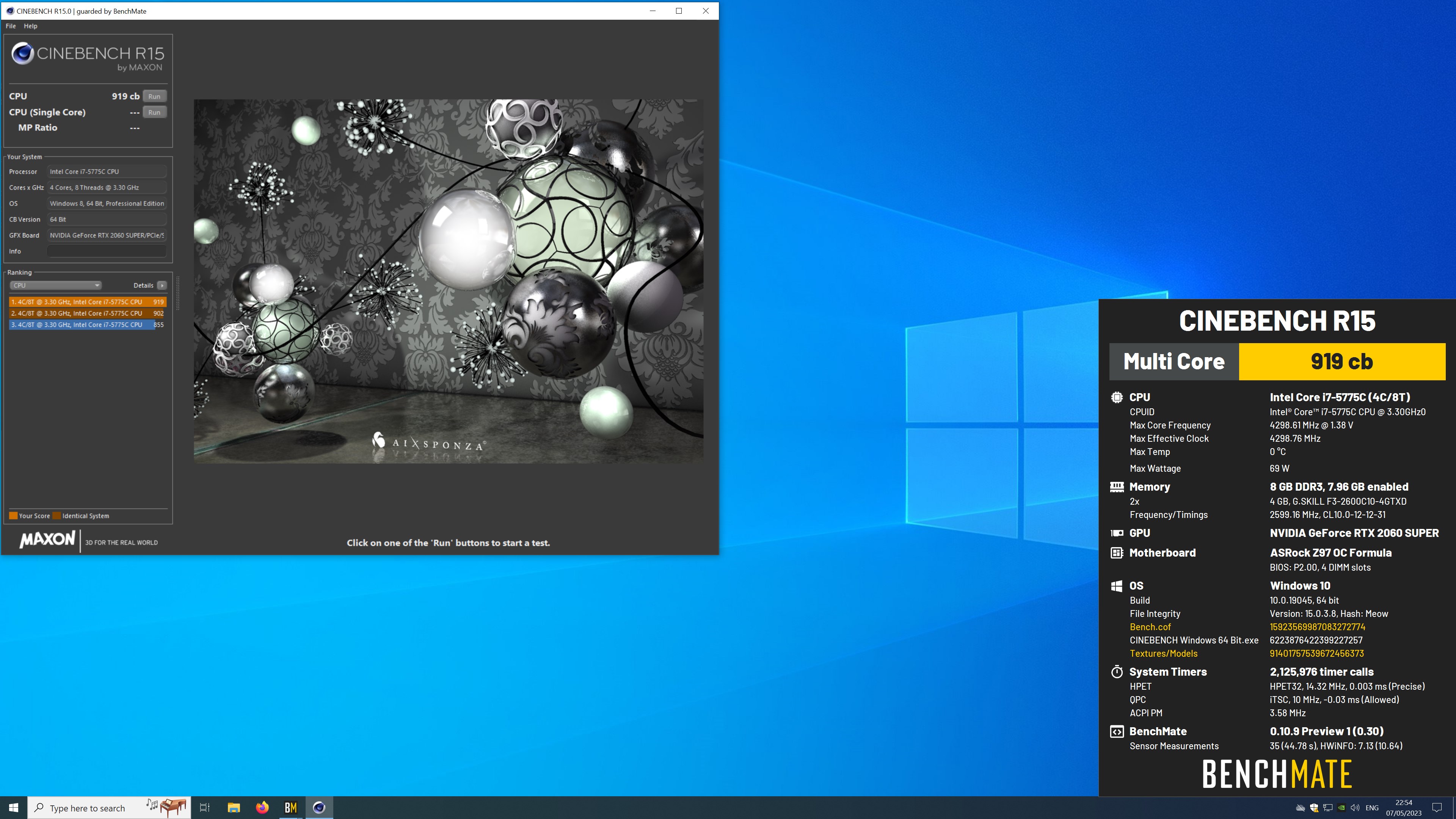Click OneDrive tray icon
This screenshot has height=819, width=1456.
pos(1301,808)
